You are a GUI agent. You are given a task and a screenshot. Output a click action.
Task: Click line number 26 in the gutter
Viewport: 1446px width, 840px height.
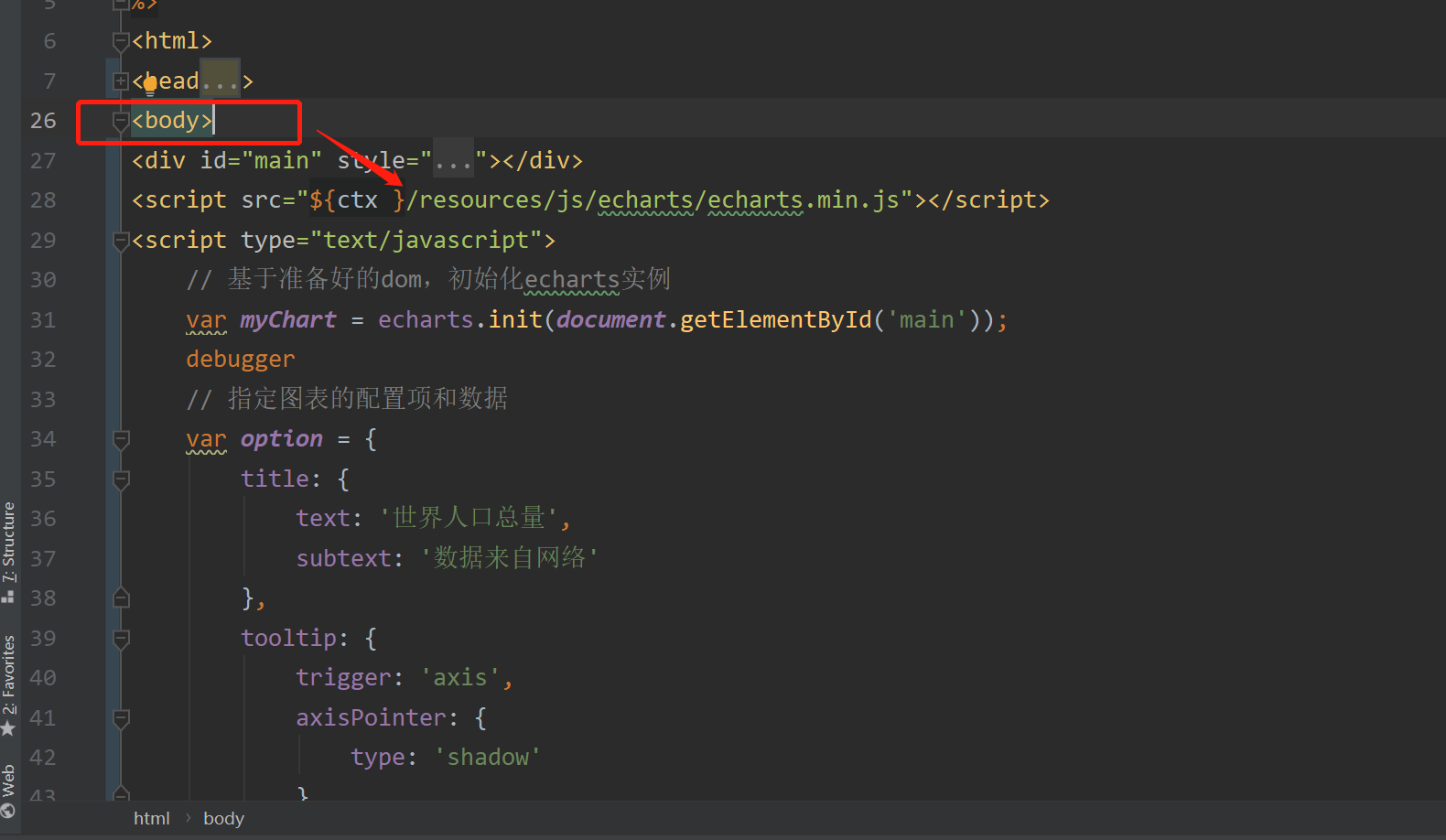click(x=43, y=121)
